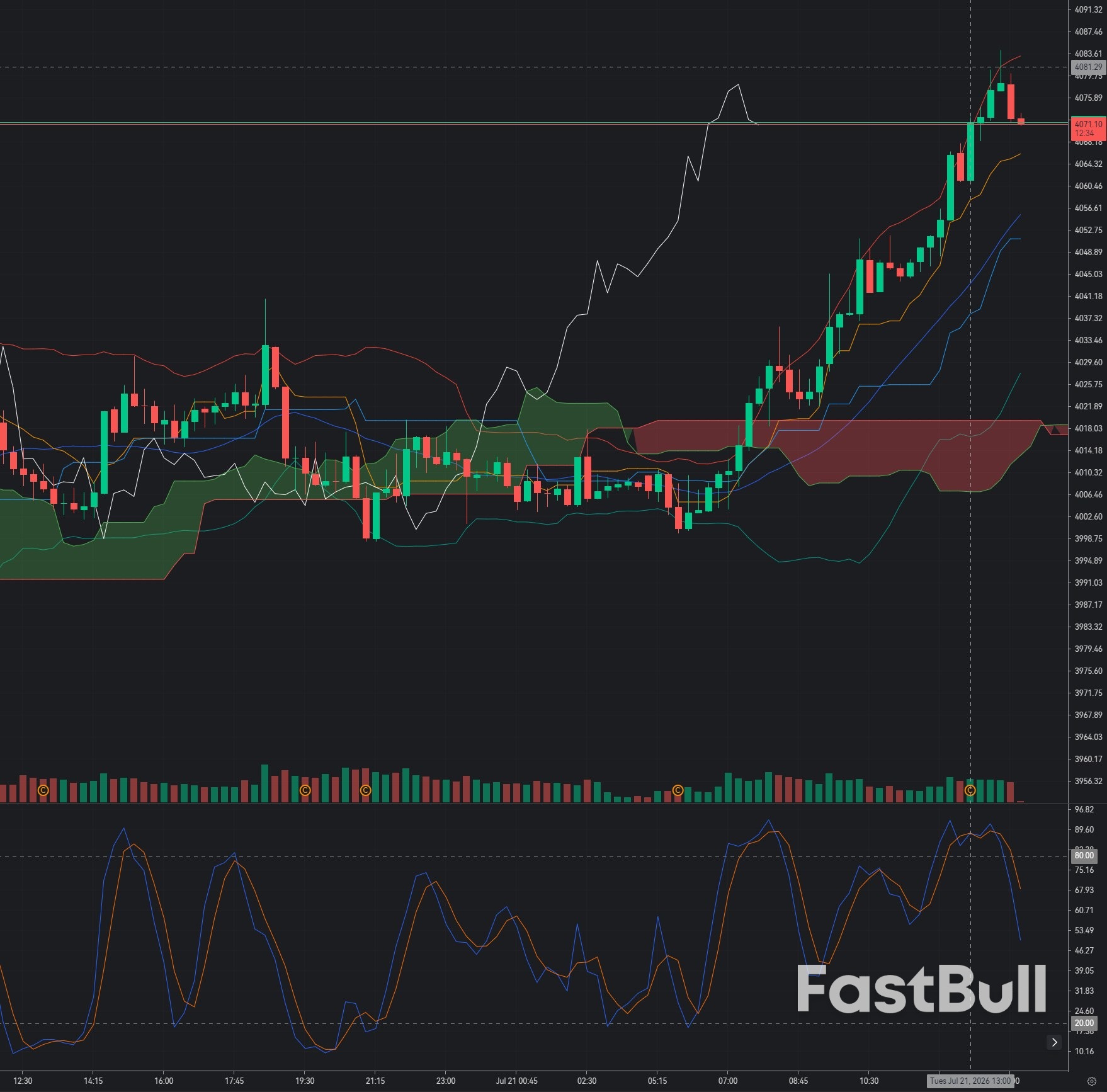1107x1092 pixels.
Task: Click the red current price label 4071.10
Action: 1088,128
